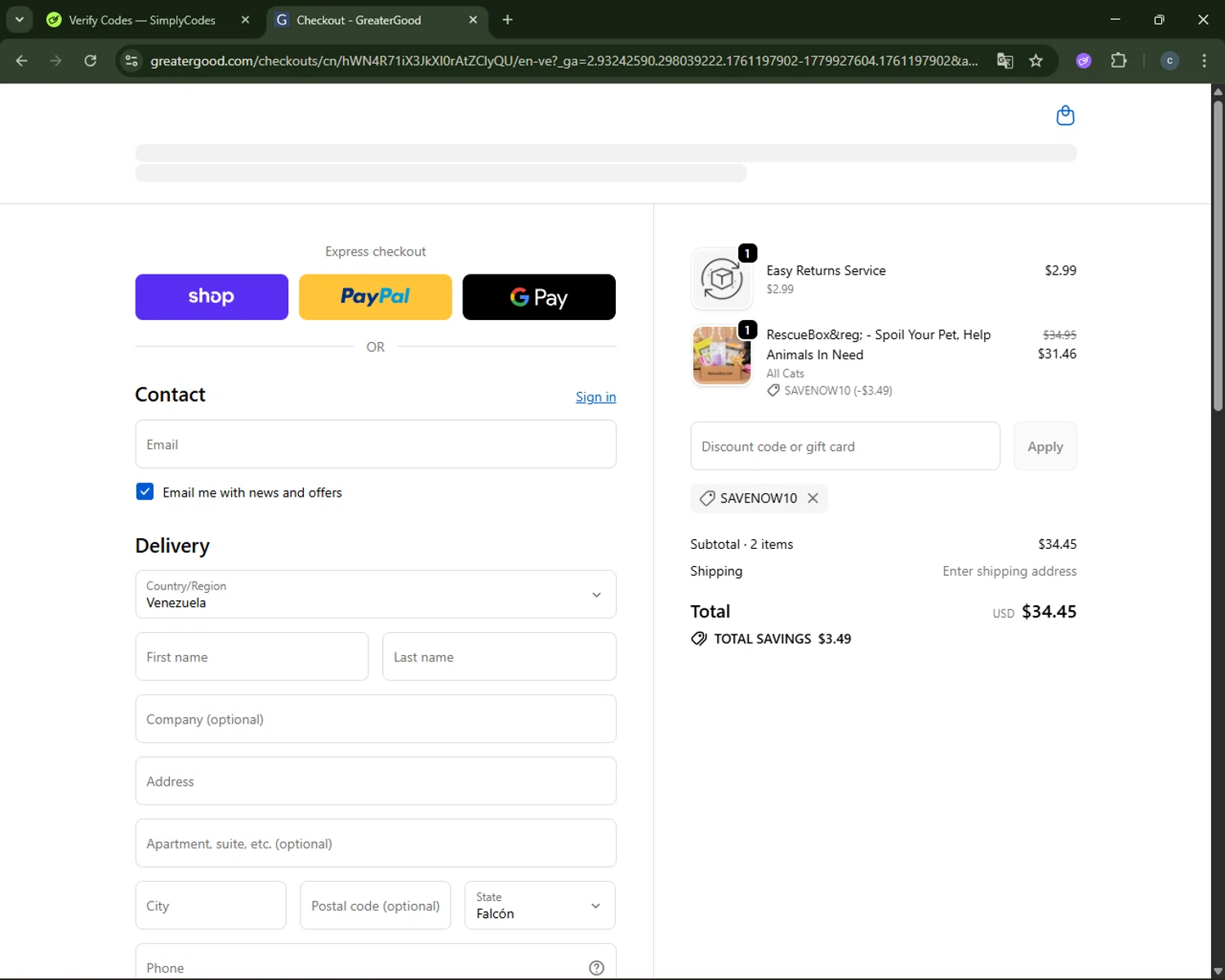Click the browser forward arrow

[x=56, y=60]
